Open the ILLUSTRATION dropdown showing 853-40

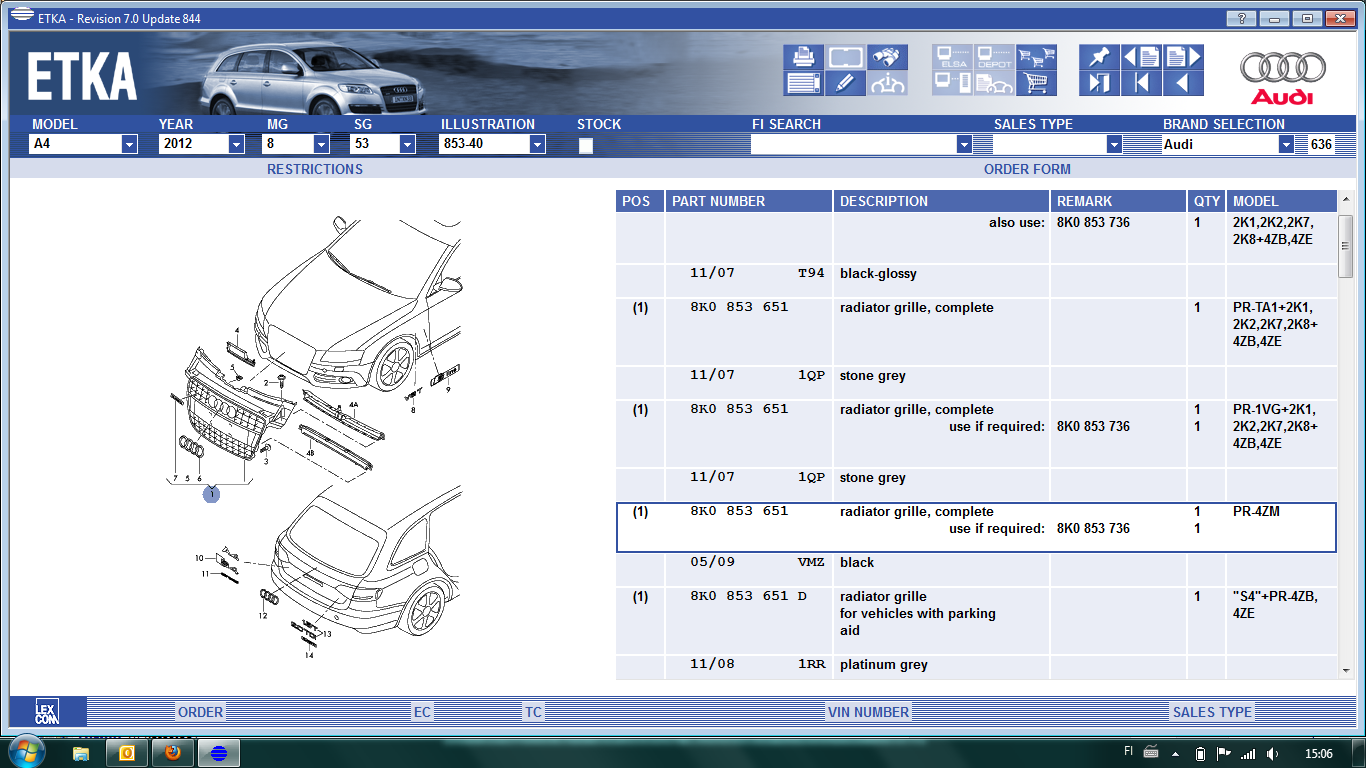537,144
